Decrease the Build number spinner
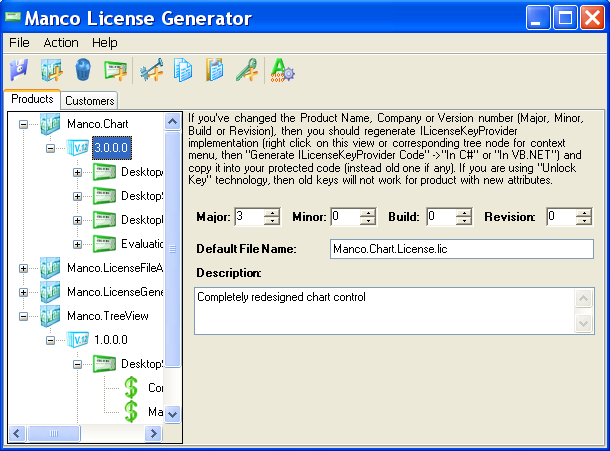Screen dimensions: 610x451 [464, 221]
